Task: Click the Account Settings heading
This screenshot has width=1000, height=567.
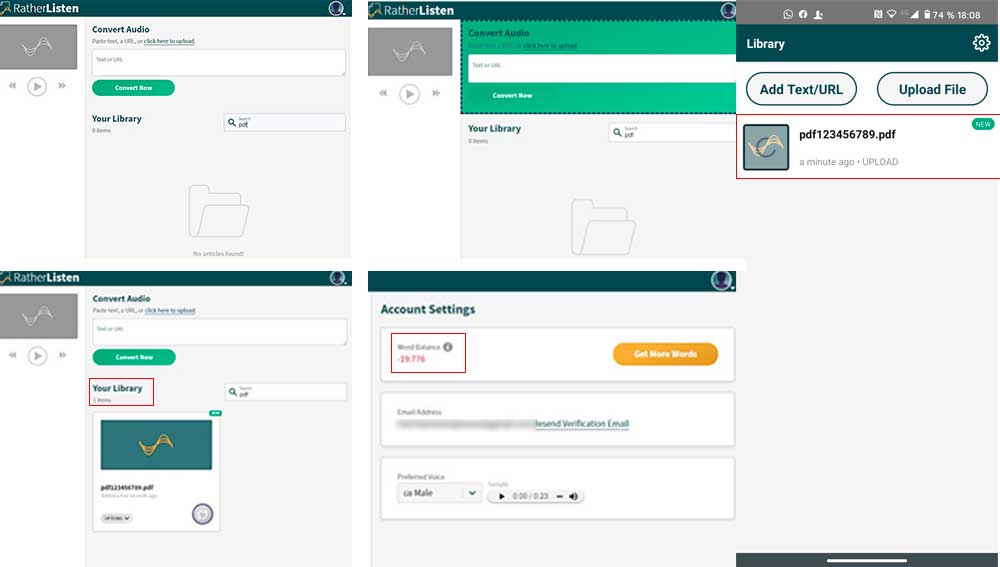Action: (427, 309)
